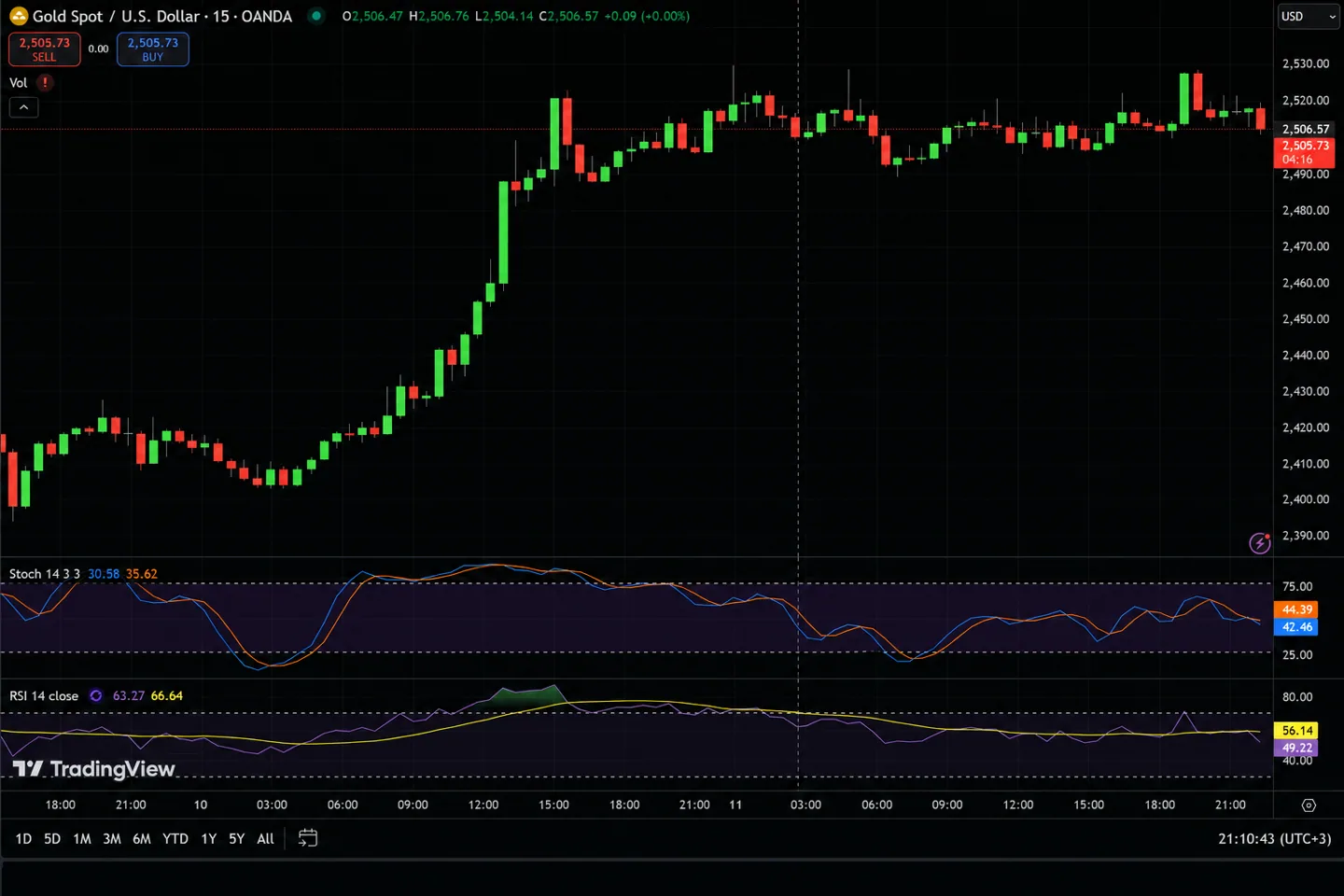This screenshot has height=896, width=1344.
Task: Click the Vol indicator label
Action: pos(18,83)
